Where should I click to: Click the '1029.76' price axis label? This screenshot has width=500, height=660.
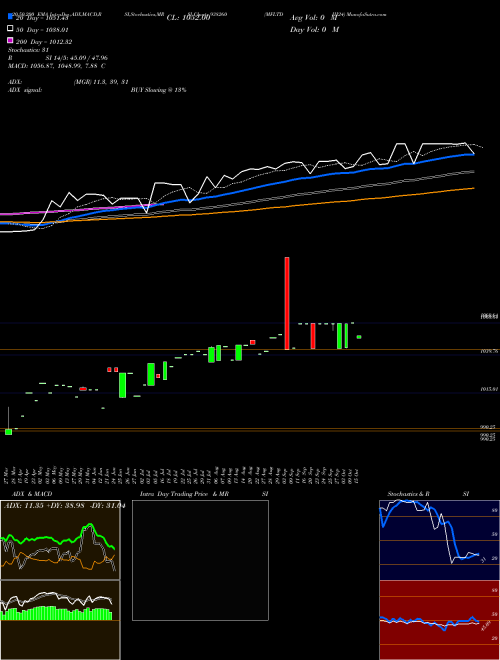[x=489, y=351]
